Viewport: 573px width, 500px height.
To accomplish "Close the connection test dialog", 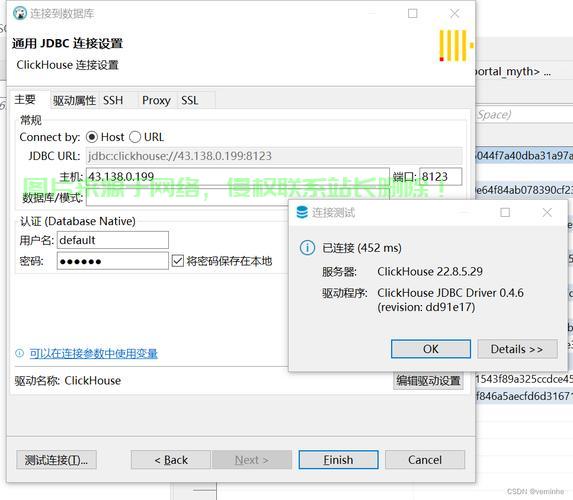I will 547,212.
